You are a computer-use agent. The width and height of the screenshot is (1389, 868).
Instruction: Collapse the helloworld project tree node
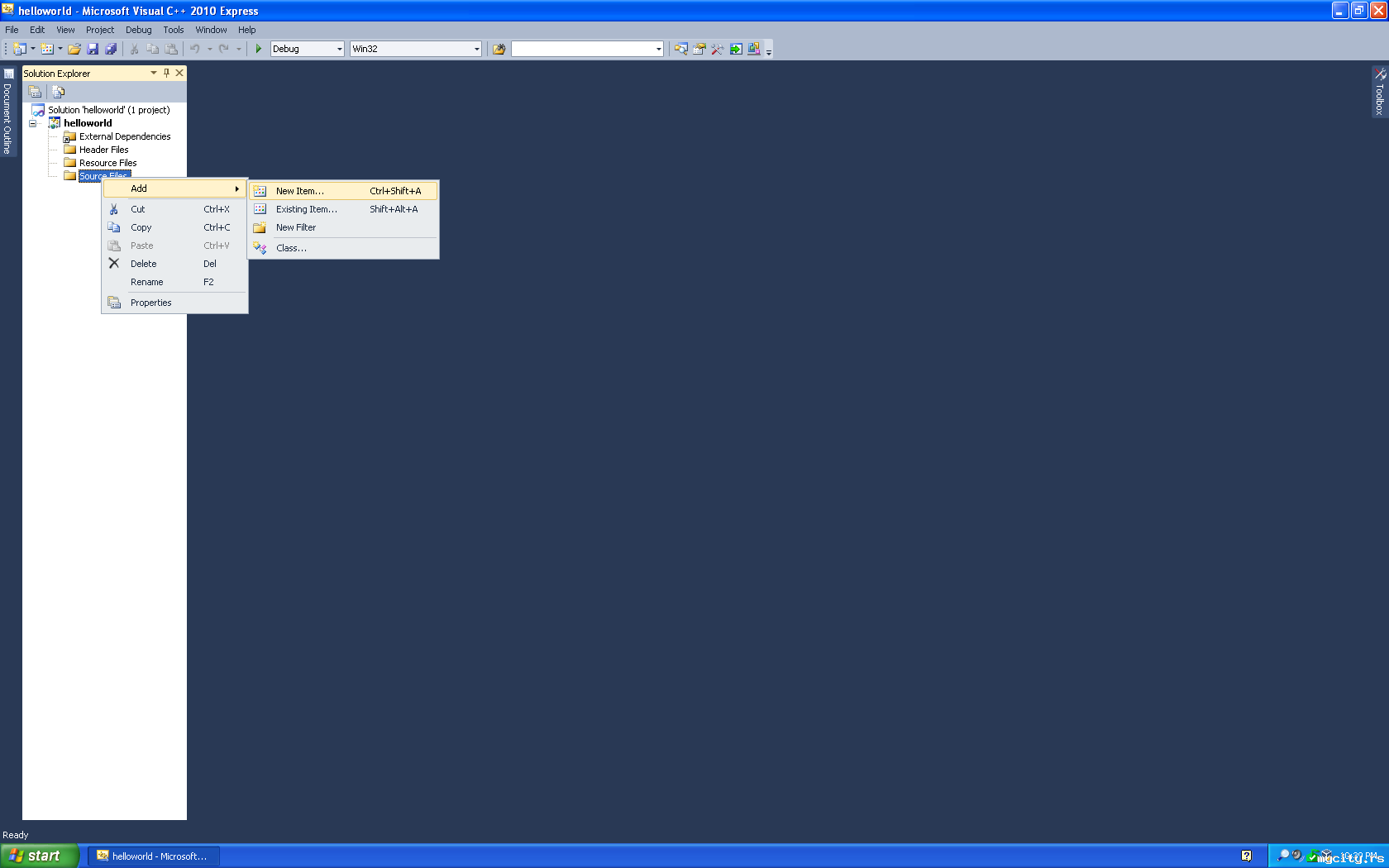coord(33,123)
